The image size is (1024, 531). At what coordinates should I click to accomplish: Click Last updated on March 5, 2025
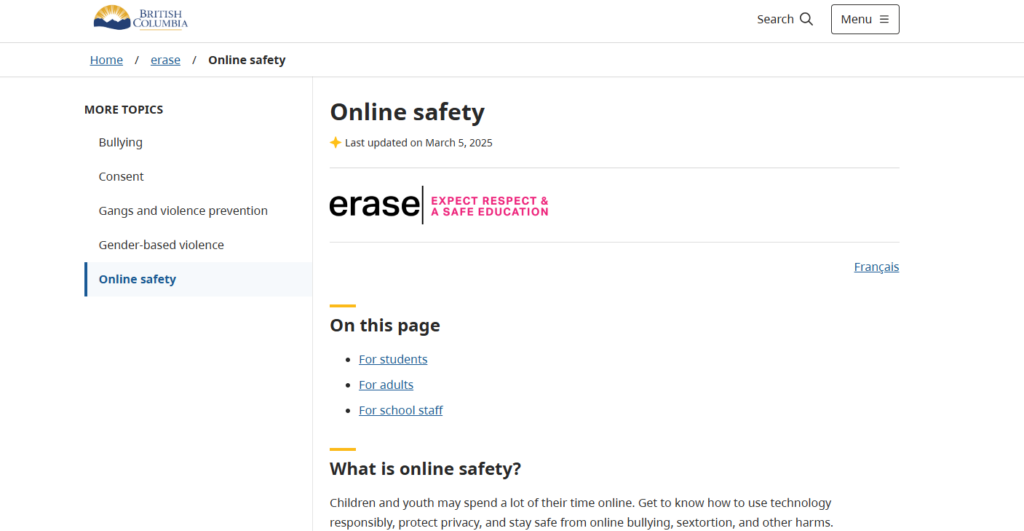point(419,142)
